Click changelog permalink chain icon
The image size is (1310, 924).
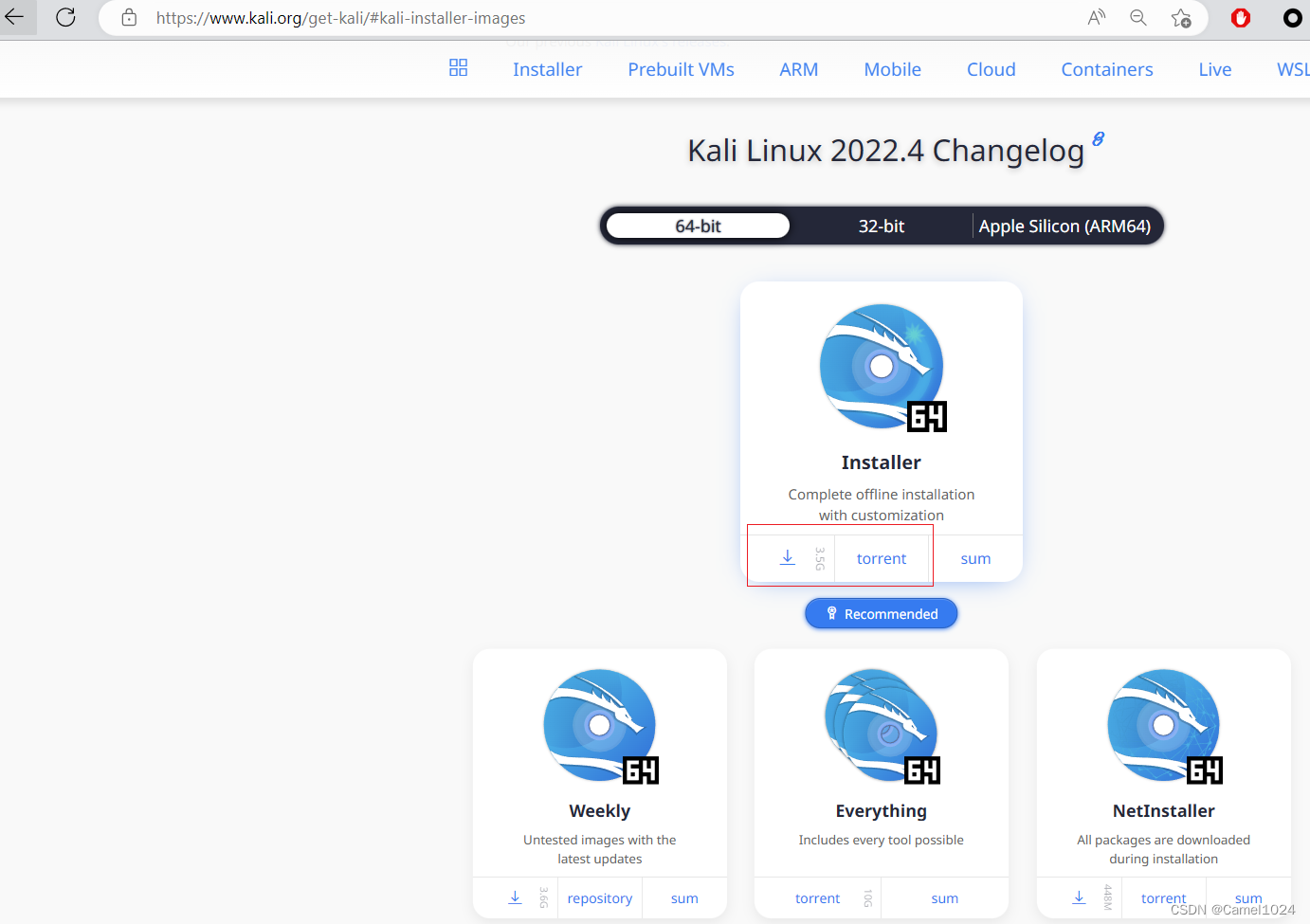[x=1098, y=139]
